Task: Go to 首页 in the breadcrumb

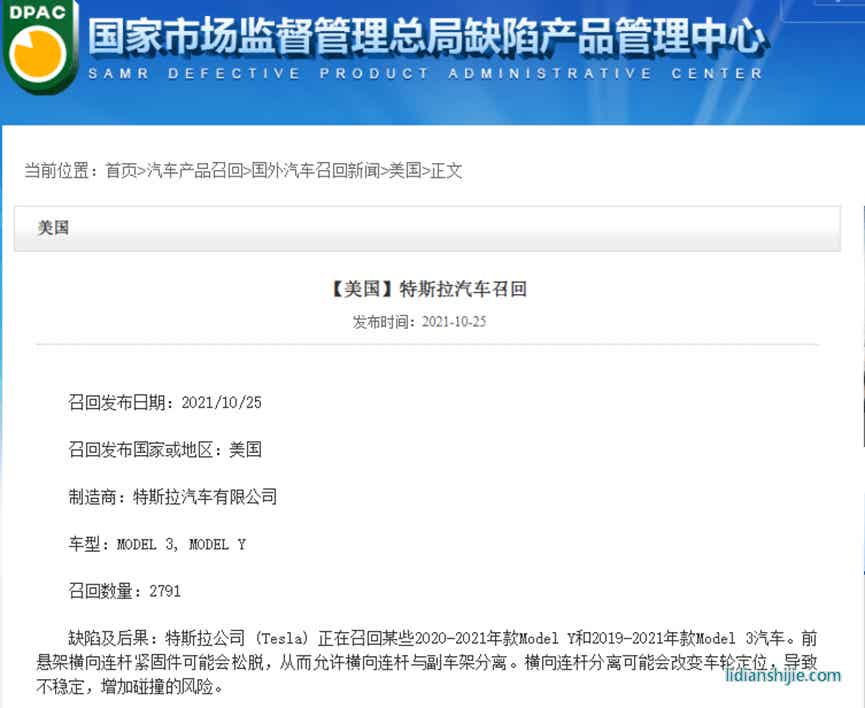Action: (x=121, y=171)
